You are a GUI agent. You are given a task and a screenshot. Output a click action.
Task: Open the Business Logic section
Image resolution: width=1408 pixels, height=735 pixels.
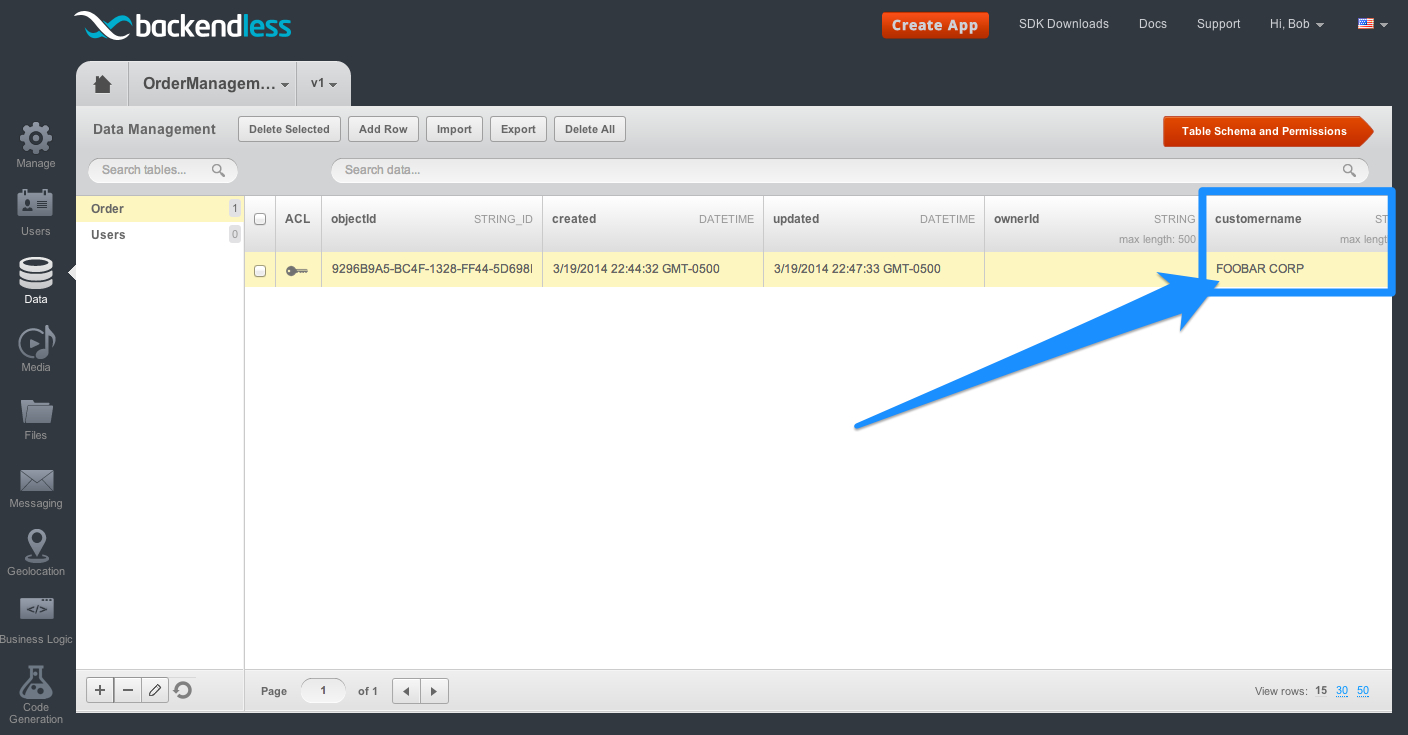click(x=36, y=621)
